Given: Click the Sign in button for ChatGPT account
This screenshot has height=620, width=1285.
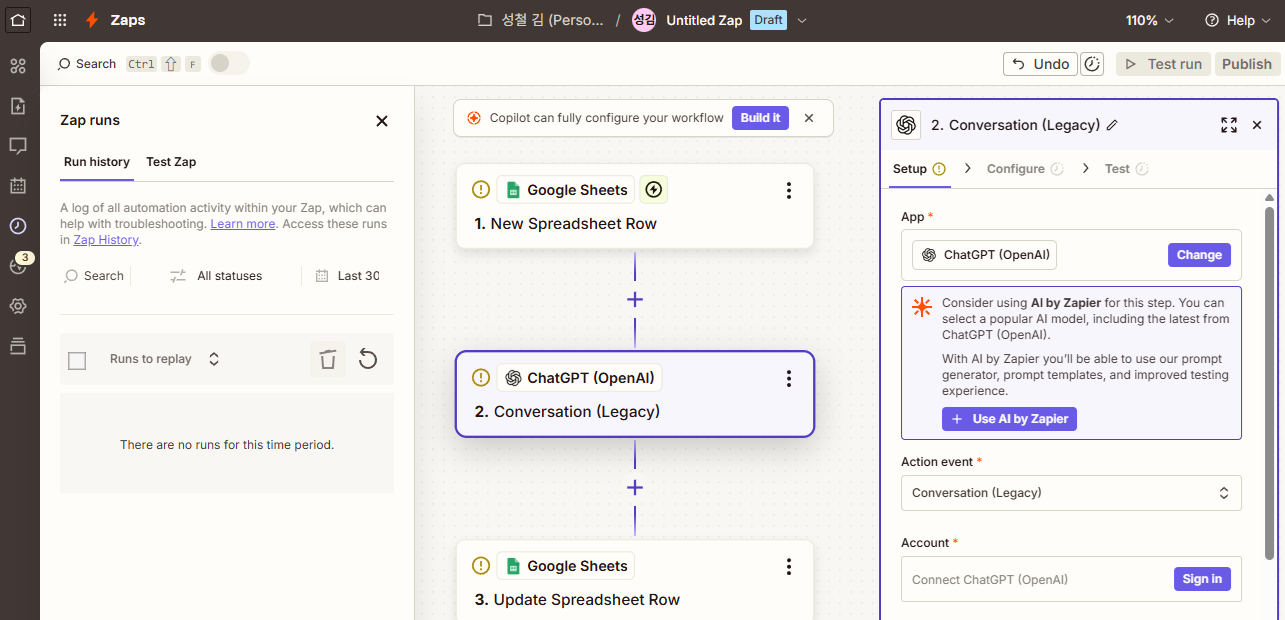Looking at the screenshot, I should pos(1201,579).
